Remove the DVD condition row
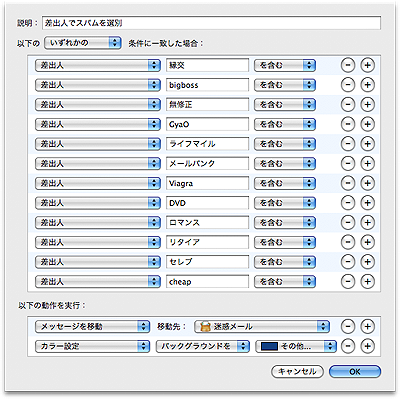Screen dimensions: 400x399 coord(348,203)
